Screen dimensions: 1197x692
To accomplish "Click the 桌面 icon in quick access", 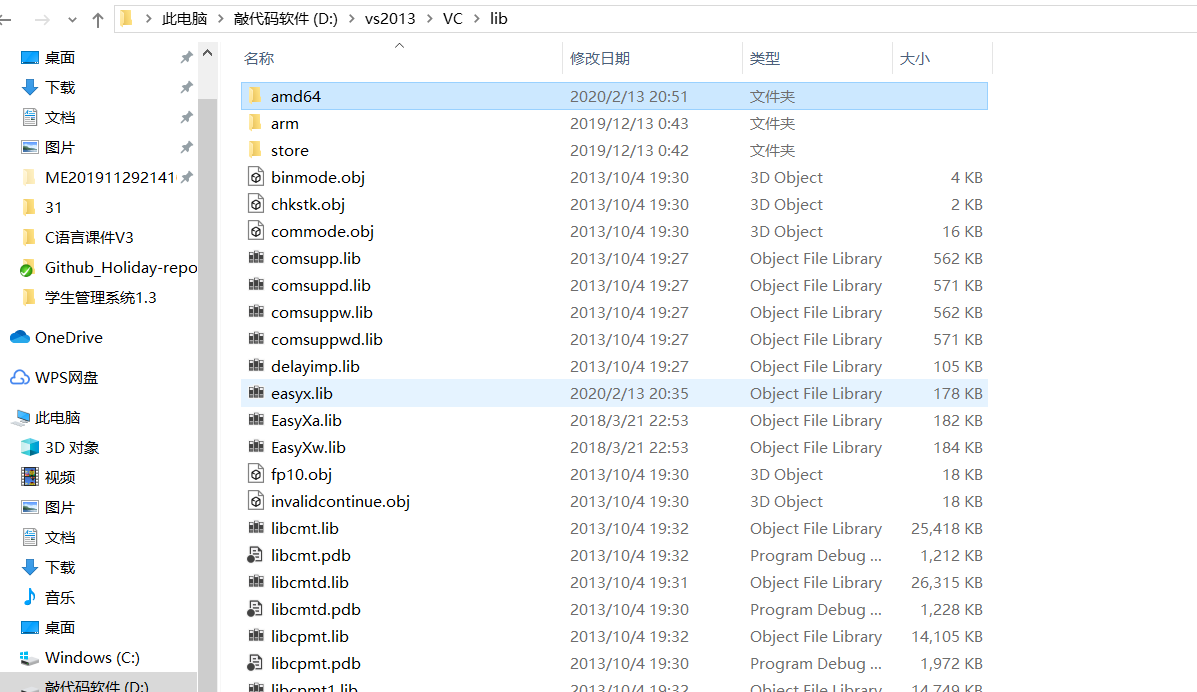I will click(30, 57).
